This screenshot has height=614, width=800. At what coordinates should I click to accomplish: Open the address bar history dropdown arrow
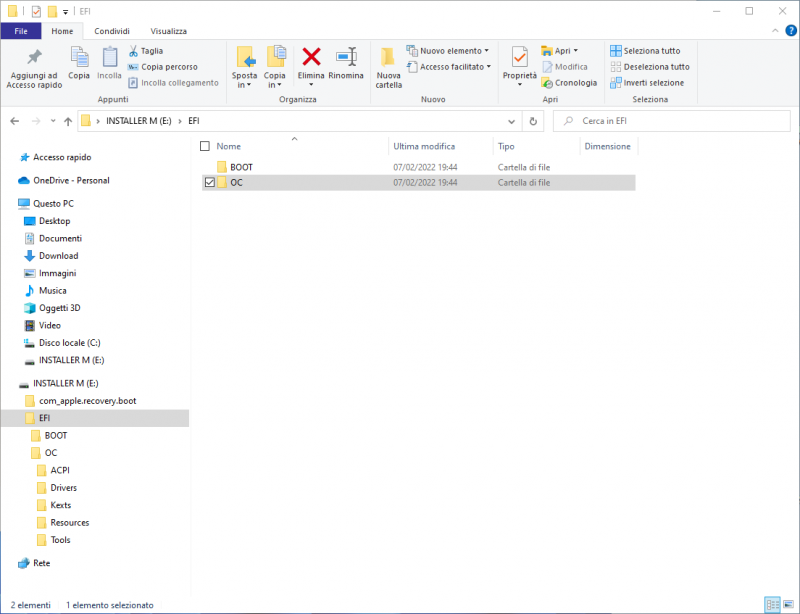511,121
